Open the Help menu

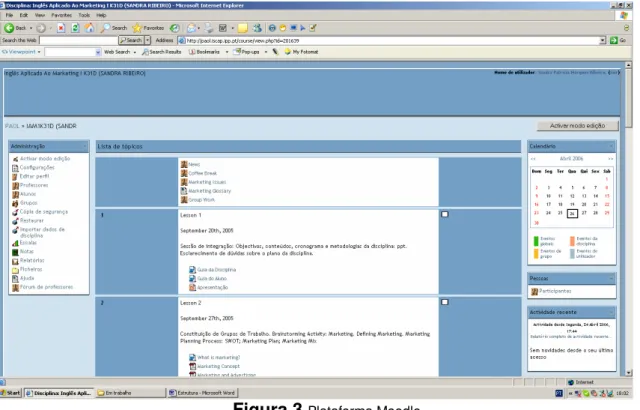101,15
